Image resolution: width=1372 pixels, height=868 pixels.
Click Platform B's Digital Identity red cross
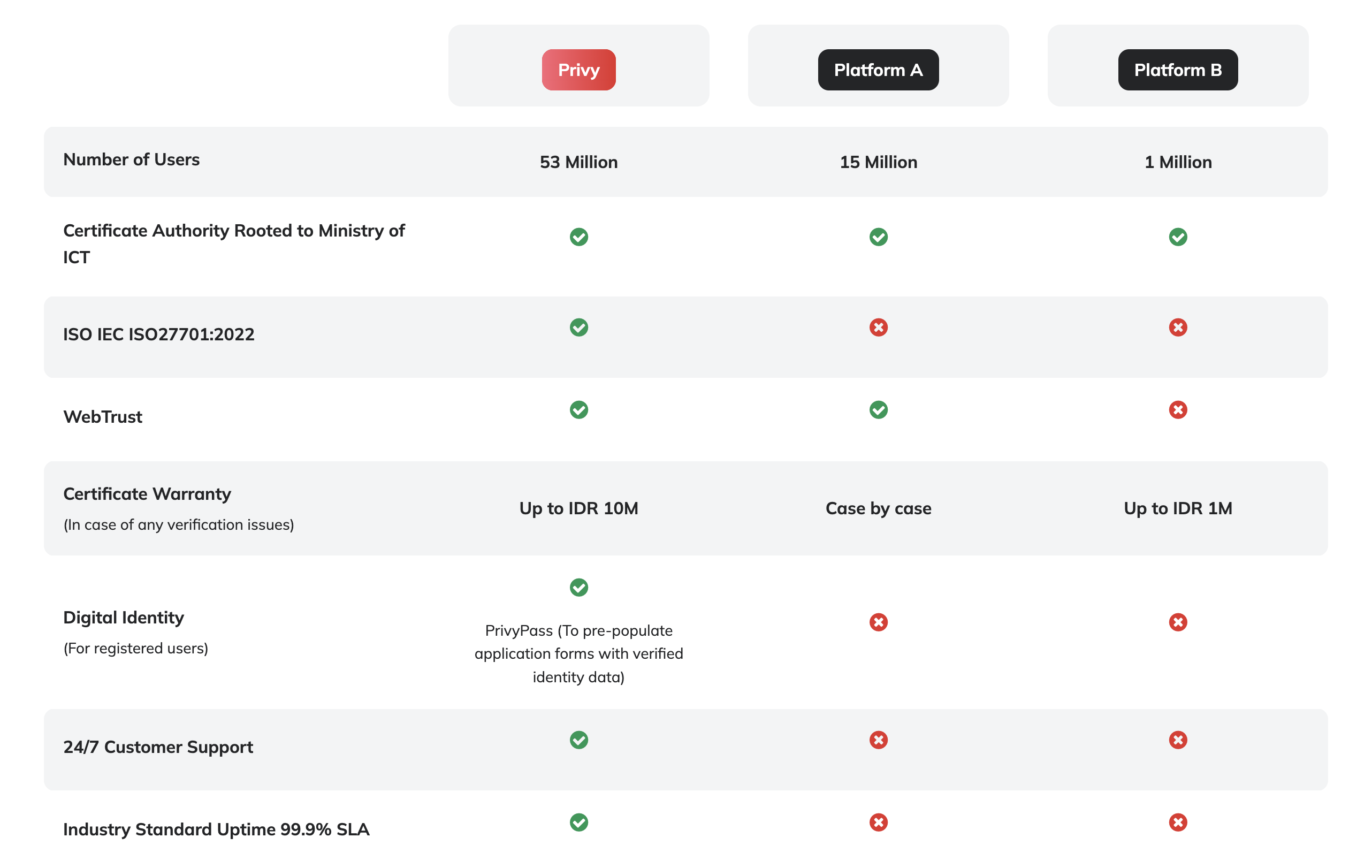click(x=1178, y=622)
